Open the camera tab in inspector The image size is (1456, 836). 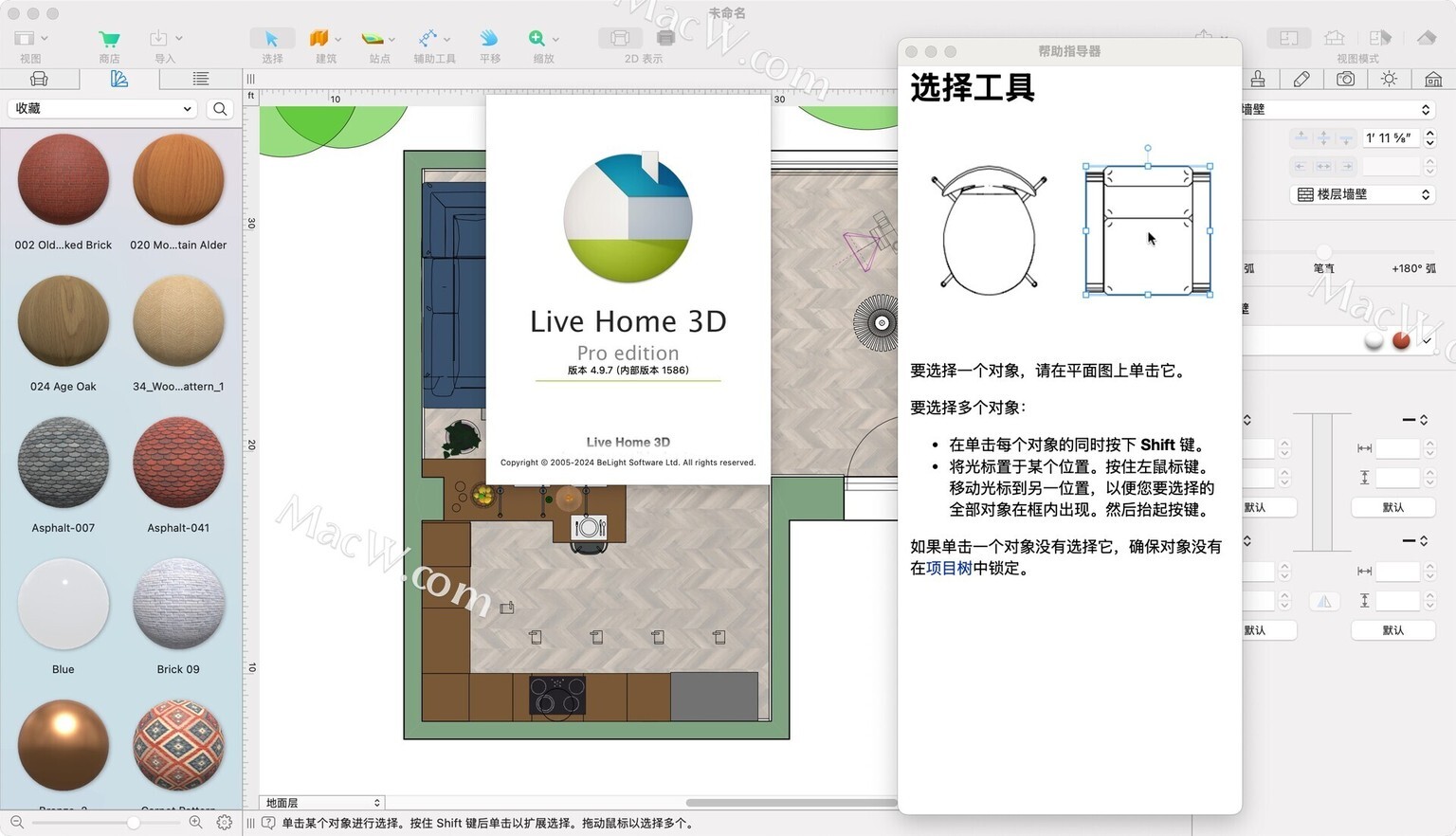(x=1345, y=79)
